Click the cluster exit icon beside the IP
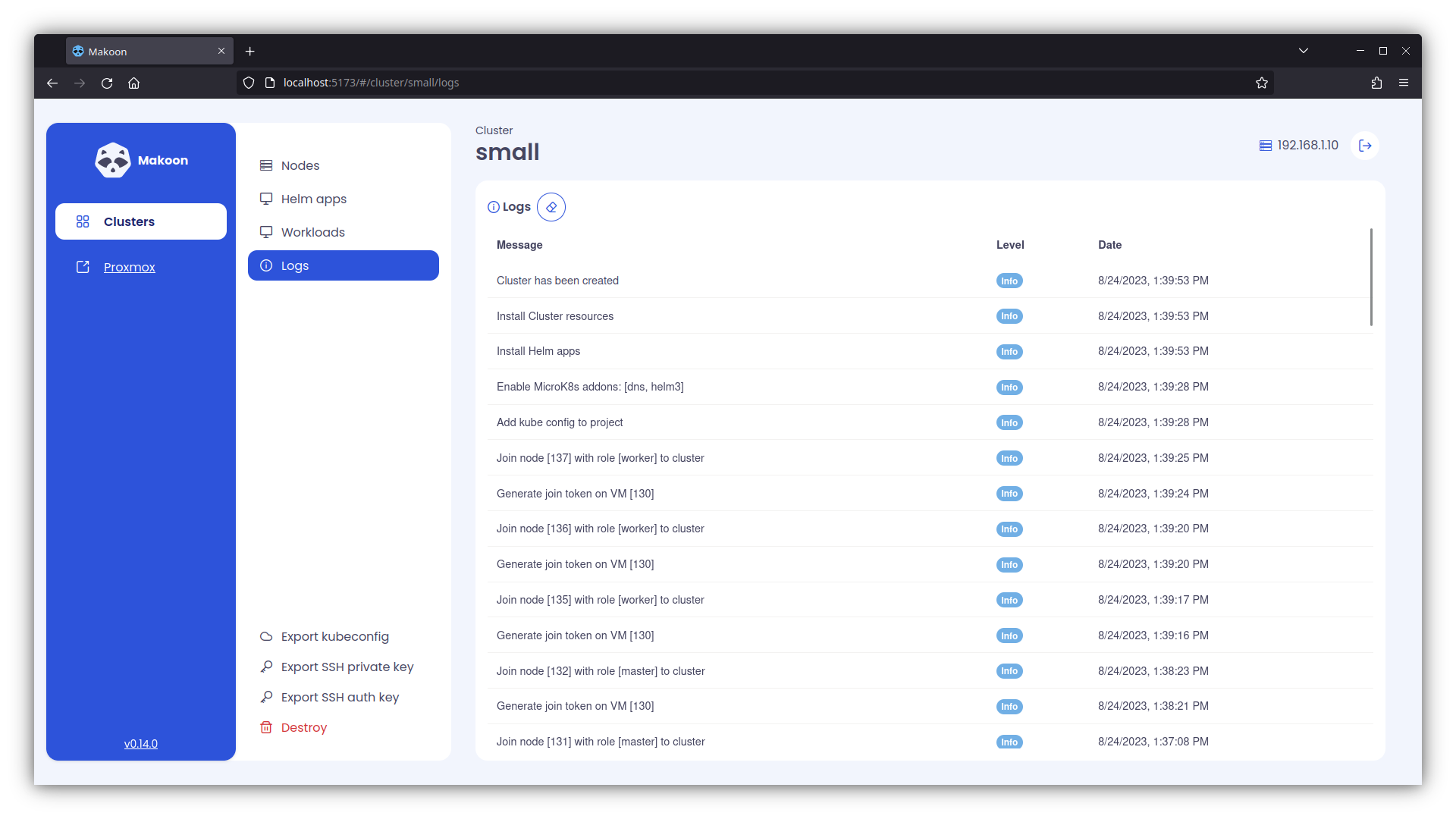Viewport: 1456px width, 819px height. pos(1365,146)
